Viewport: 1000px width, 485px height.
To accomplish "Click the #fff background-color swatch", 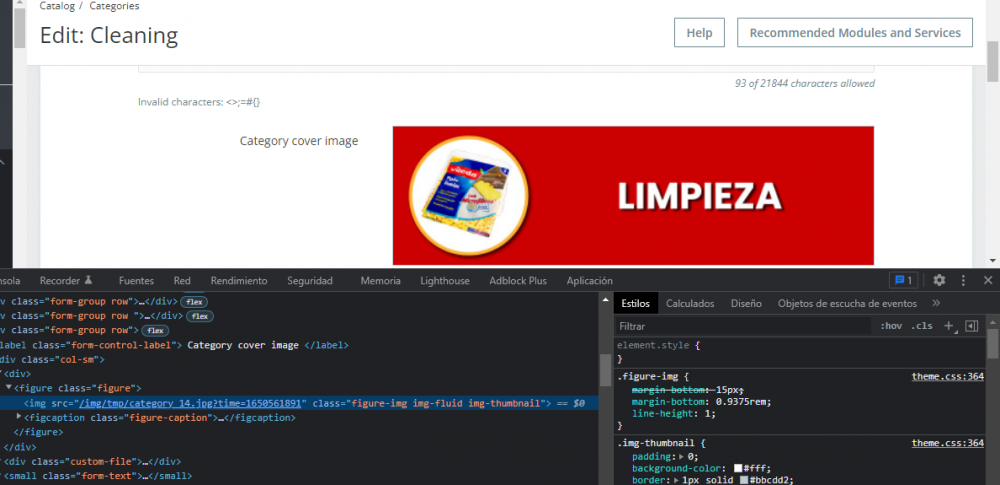I will 738,468.
